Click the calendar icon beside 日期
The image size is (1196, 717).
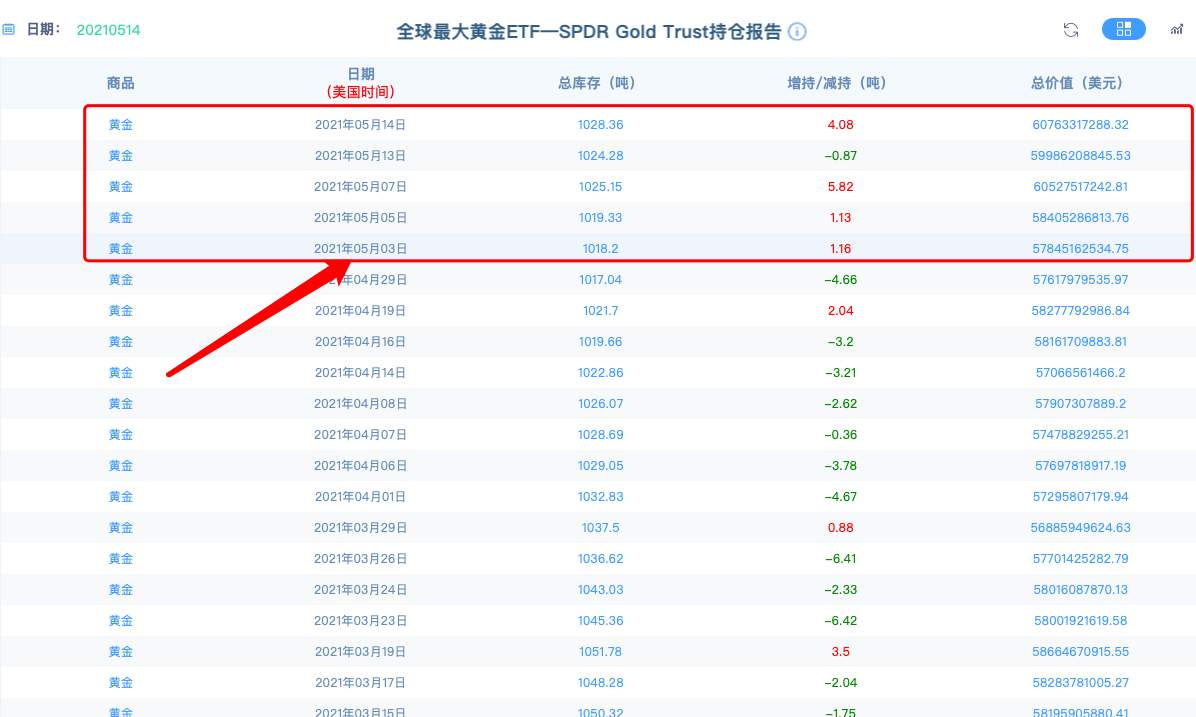click(8, 30)
